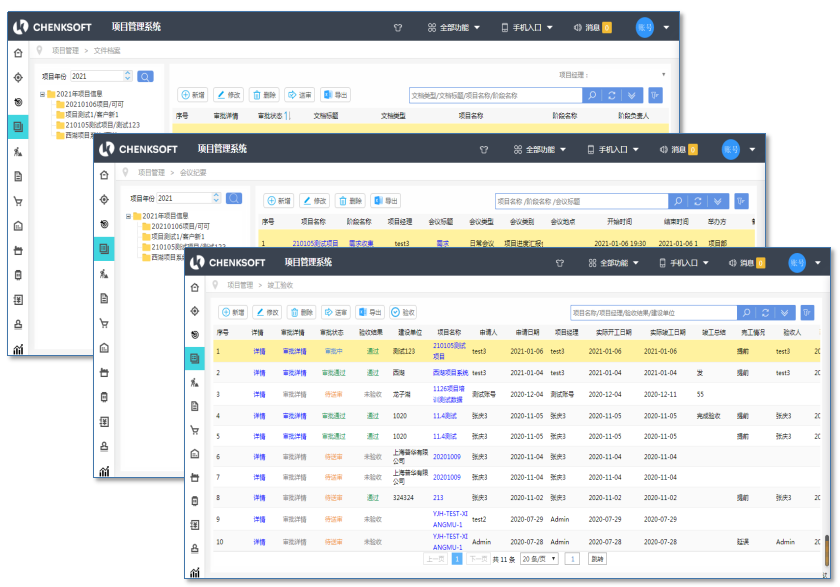Screen dimensions: 840x587
Task: Click the highlighted teal sidebar icon in 竣工验收 window
Action: point(195,358)
